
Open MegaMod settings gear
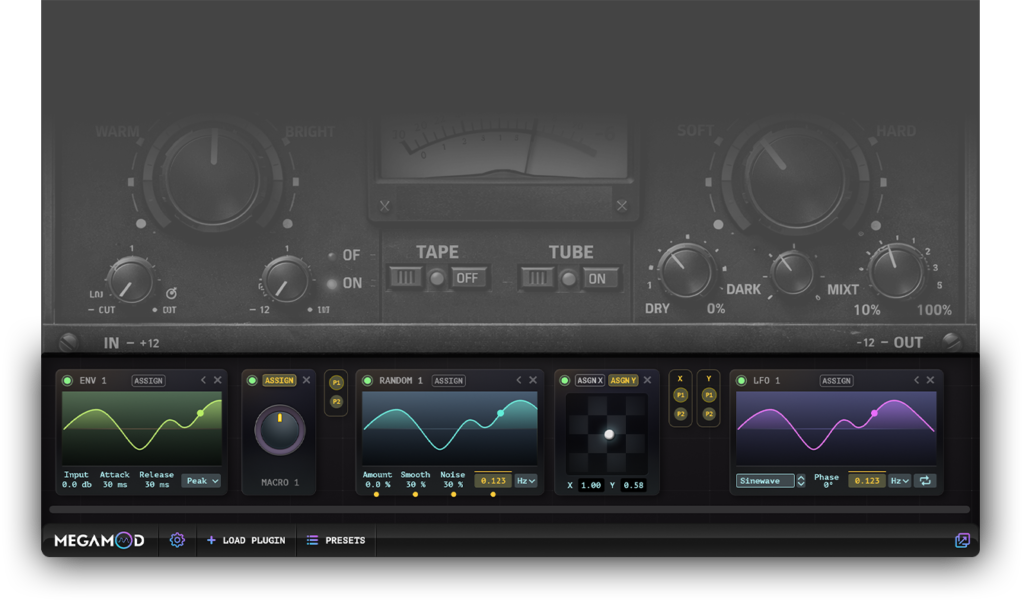click(x=177, y=540)
